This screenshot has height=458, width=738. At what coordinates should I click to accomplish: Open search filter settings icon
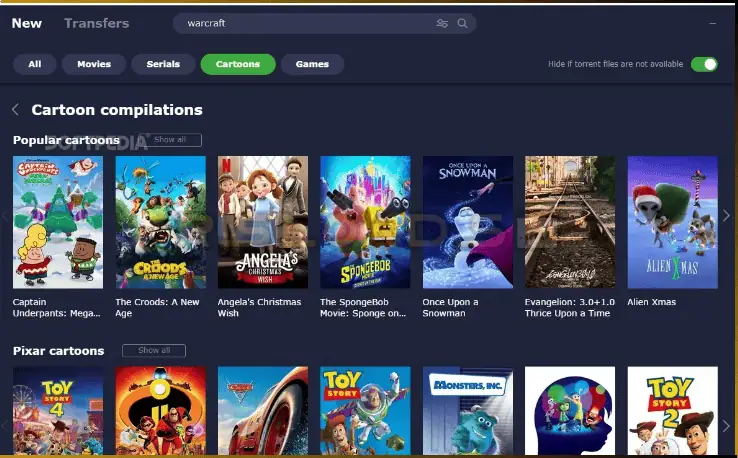[442, 23]
